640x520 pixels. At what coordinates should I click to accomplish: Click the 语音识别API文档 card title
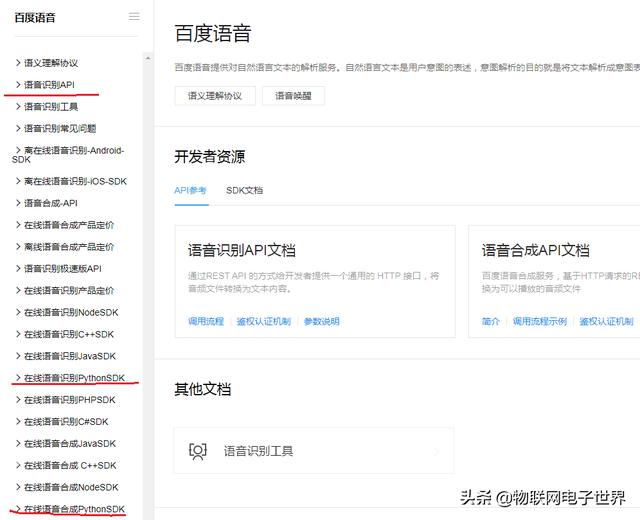pyautogui.click(x=242, y=250)
